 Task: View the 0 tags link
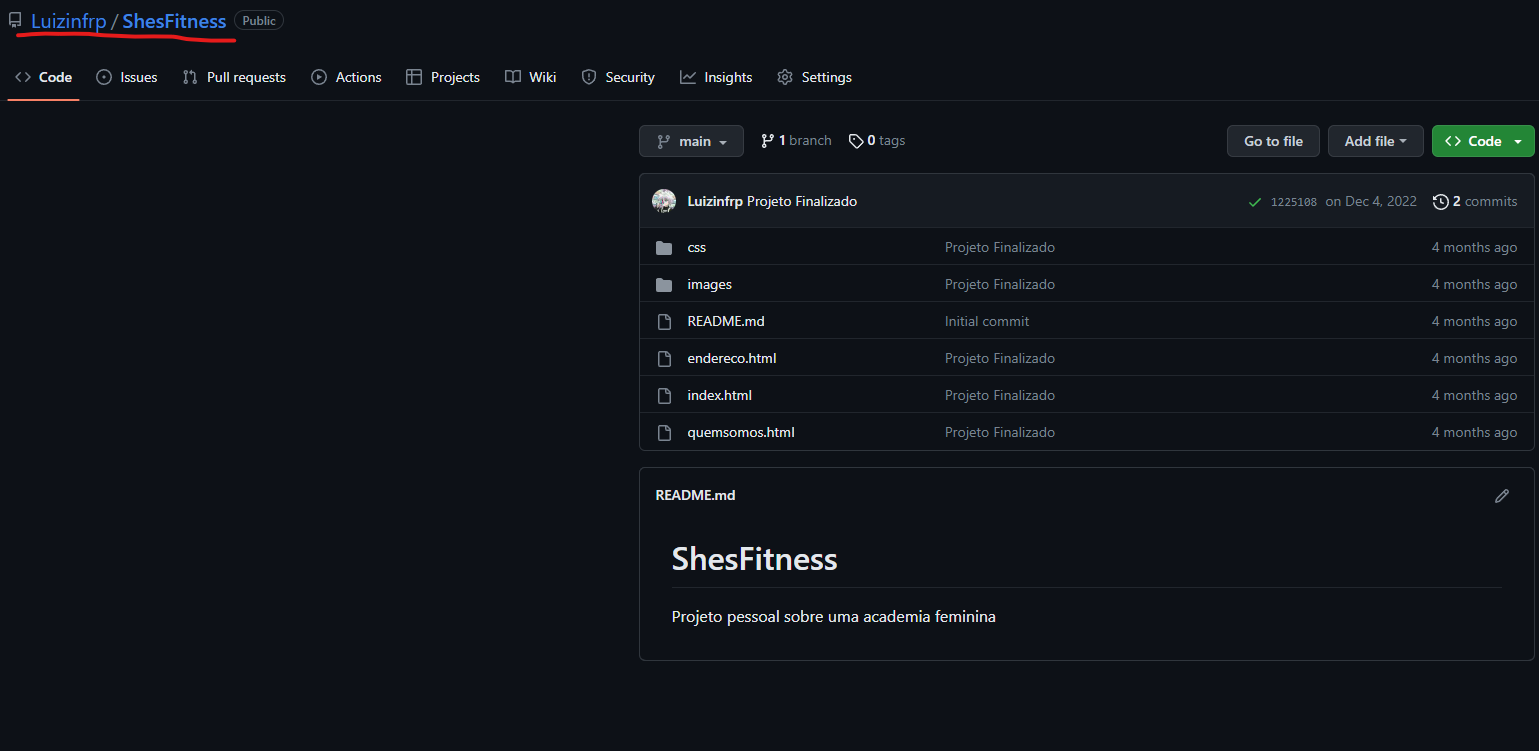click(x=877, y=141)
